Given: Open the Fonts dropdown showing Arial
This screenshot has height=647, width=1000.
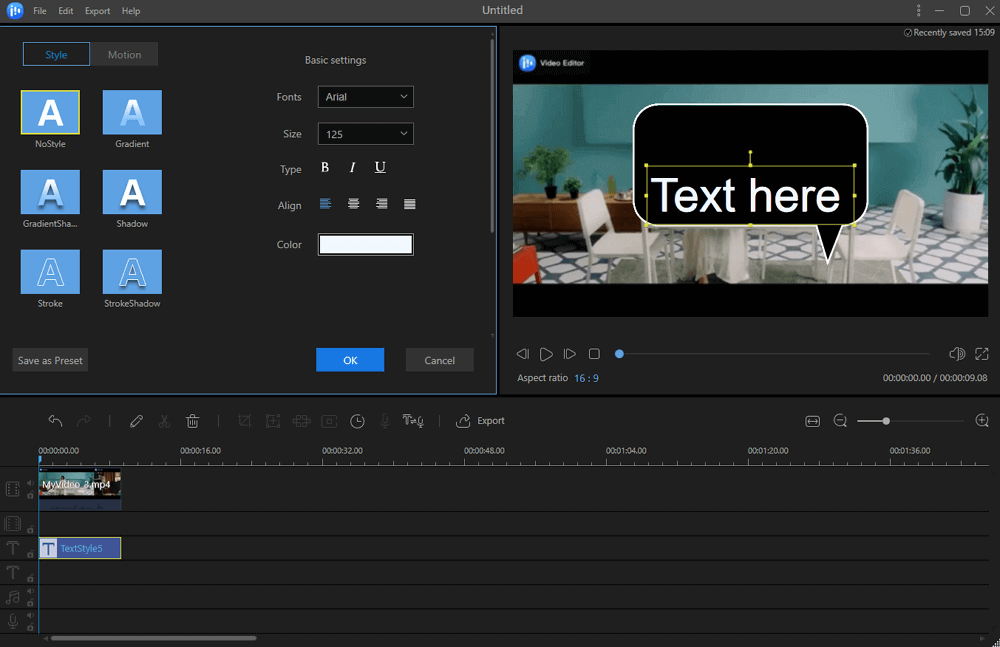Looking at the screenshot, I should click(365, 97).
